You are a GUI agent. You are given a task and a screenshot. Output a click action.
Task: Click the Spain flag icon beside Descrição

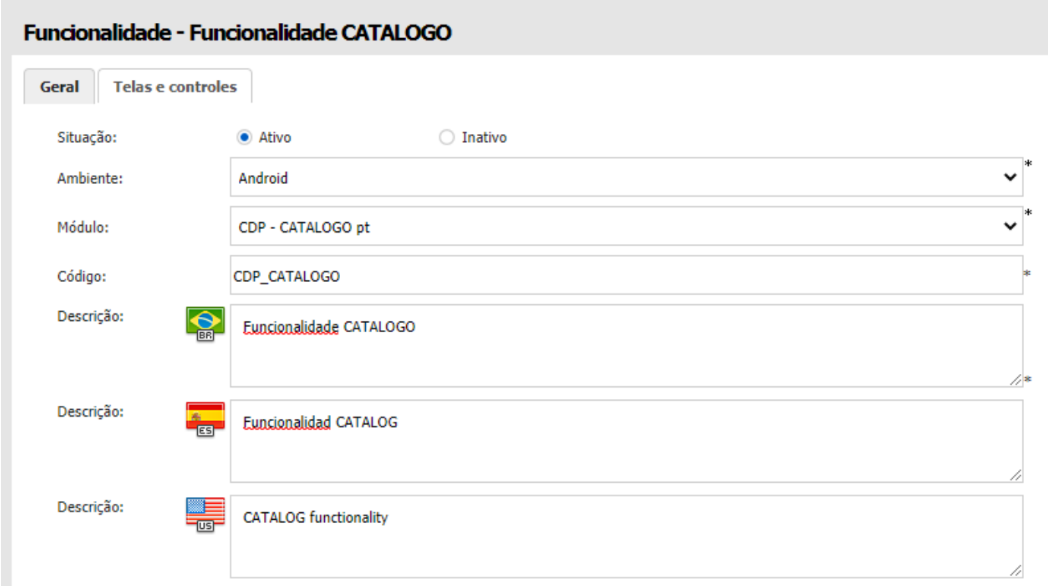pos(206,419)
